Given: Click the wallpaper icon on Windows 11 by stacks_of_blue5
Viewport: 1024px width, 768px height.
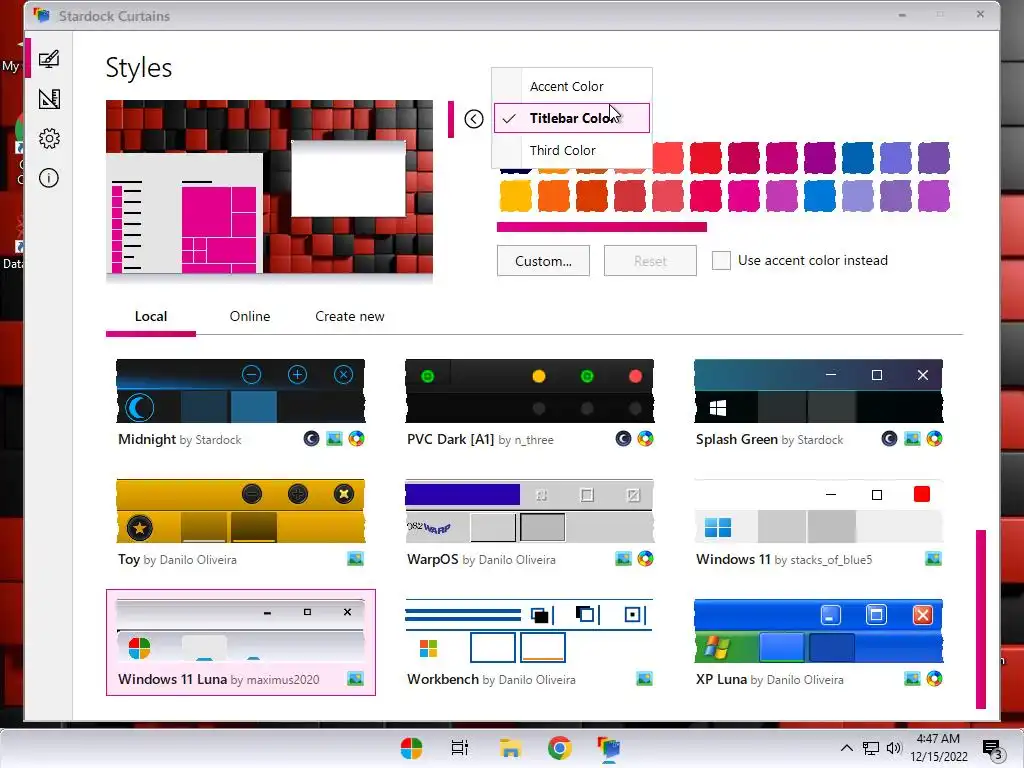Looking at the screenshot, I should 933,559.
